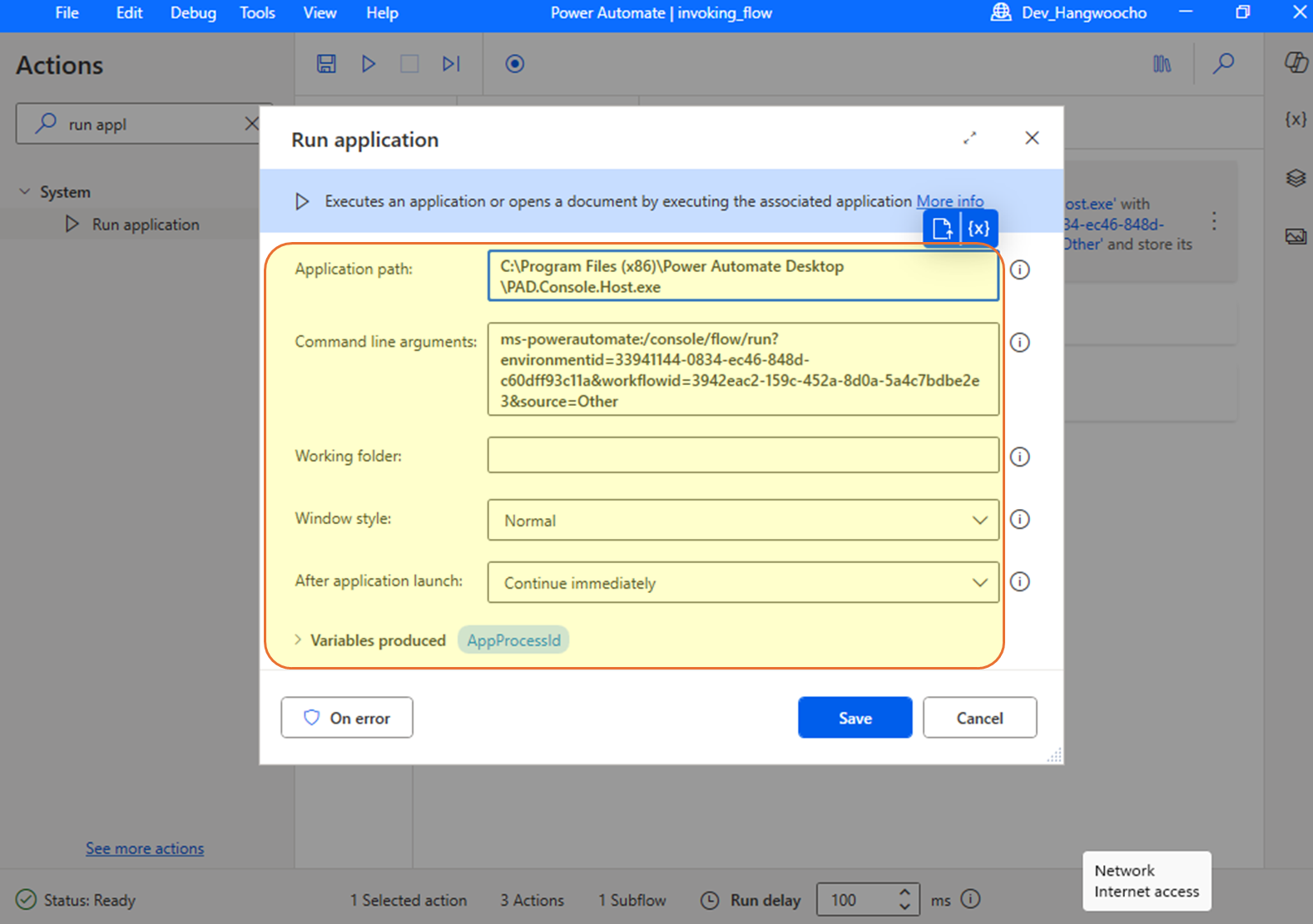Follow the See more actions link

[145, 848]
